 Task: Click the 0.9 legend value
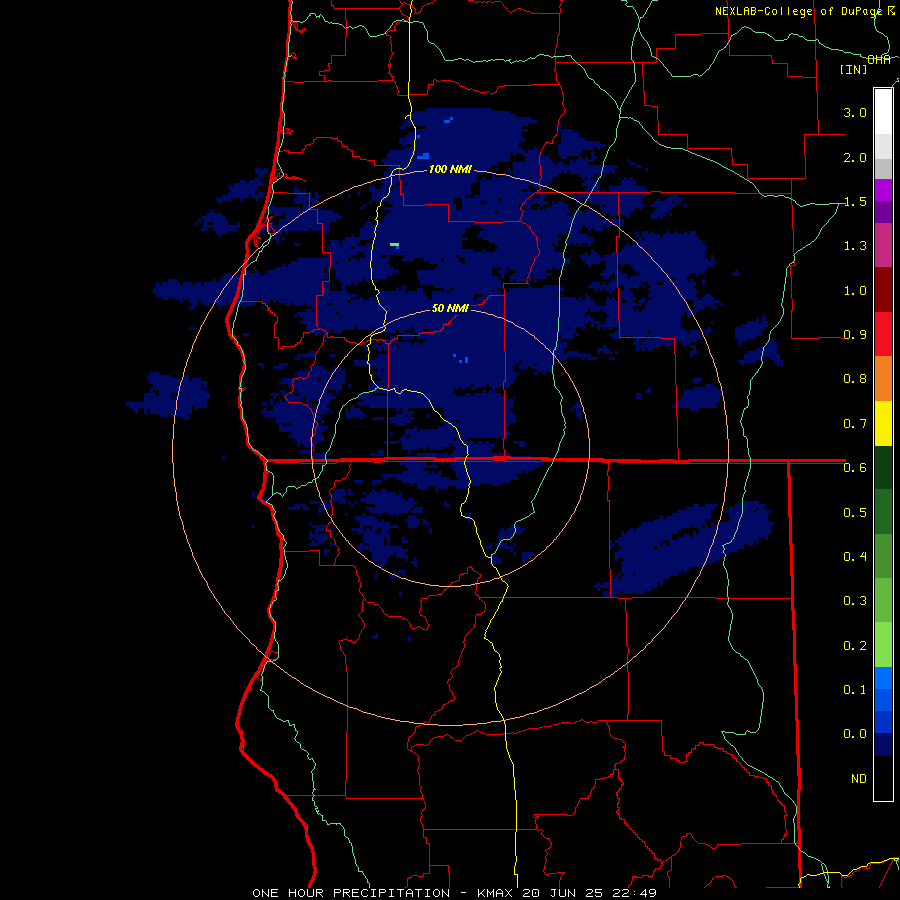coord(855,335)
